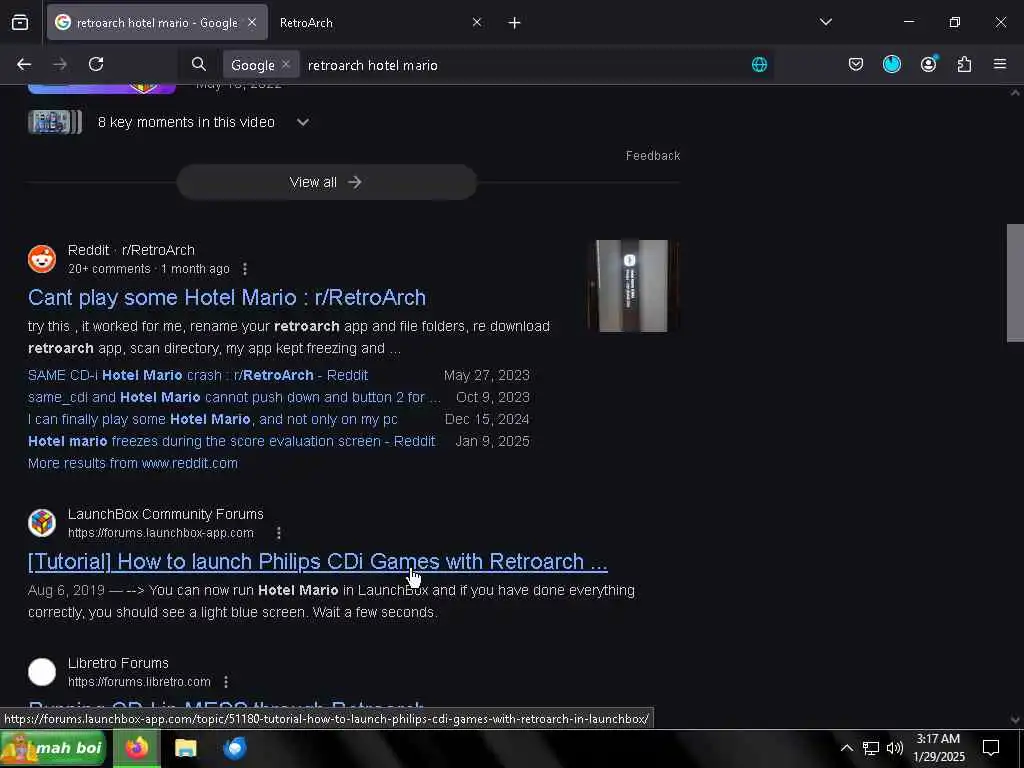Open same_cdi cannot push down sublink
The height and width of the screenshot is (768, 1024).
[234, 397]
